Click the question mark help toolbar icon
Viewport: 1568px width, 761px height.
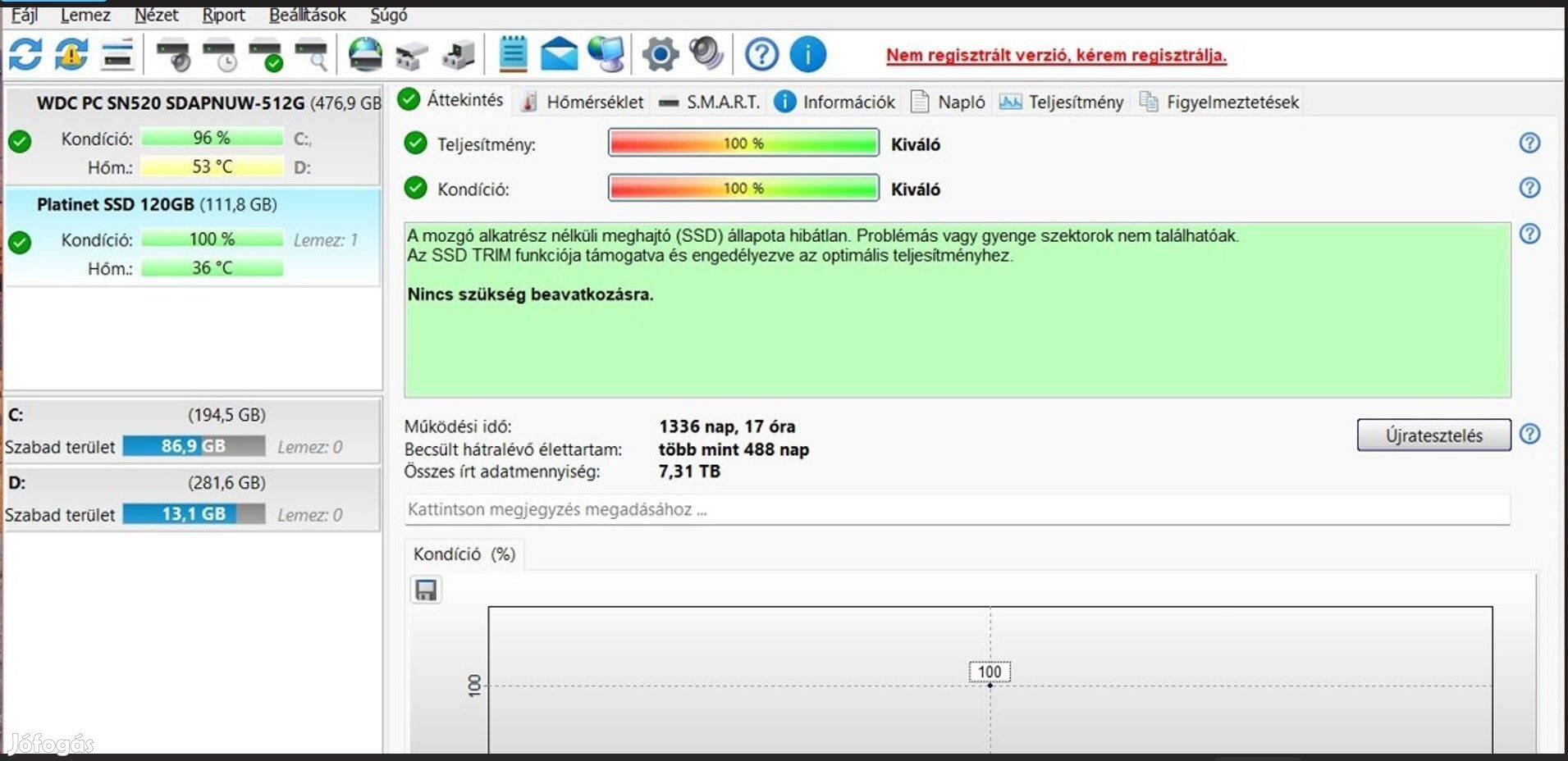pyautogui.click(x=761, y=55)
